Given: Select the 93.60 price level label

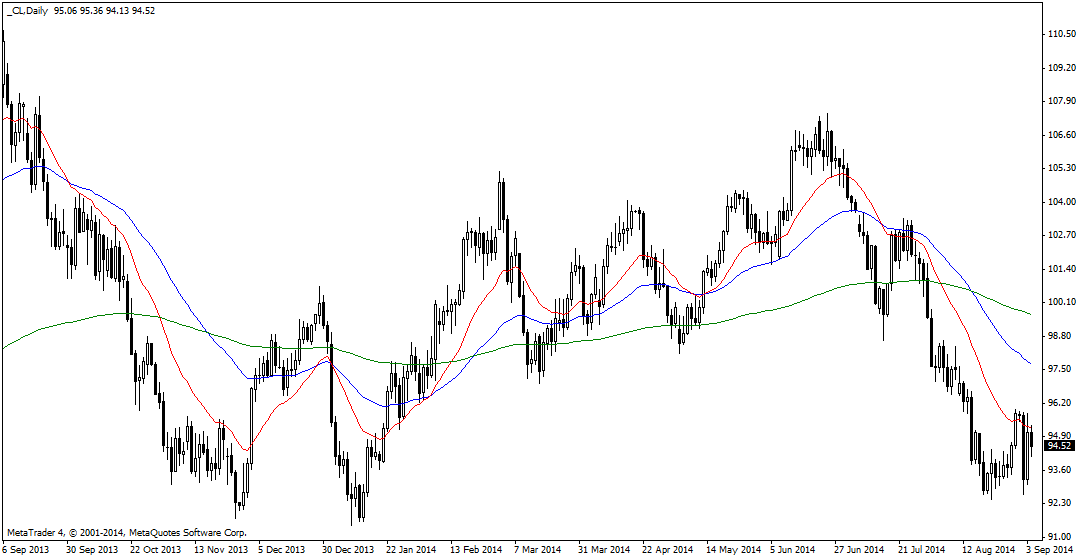Looking at the screenshot, I should coord(1061,469).
